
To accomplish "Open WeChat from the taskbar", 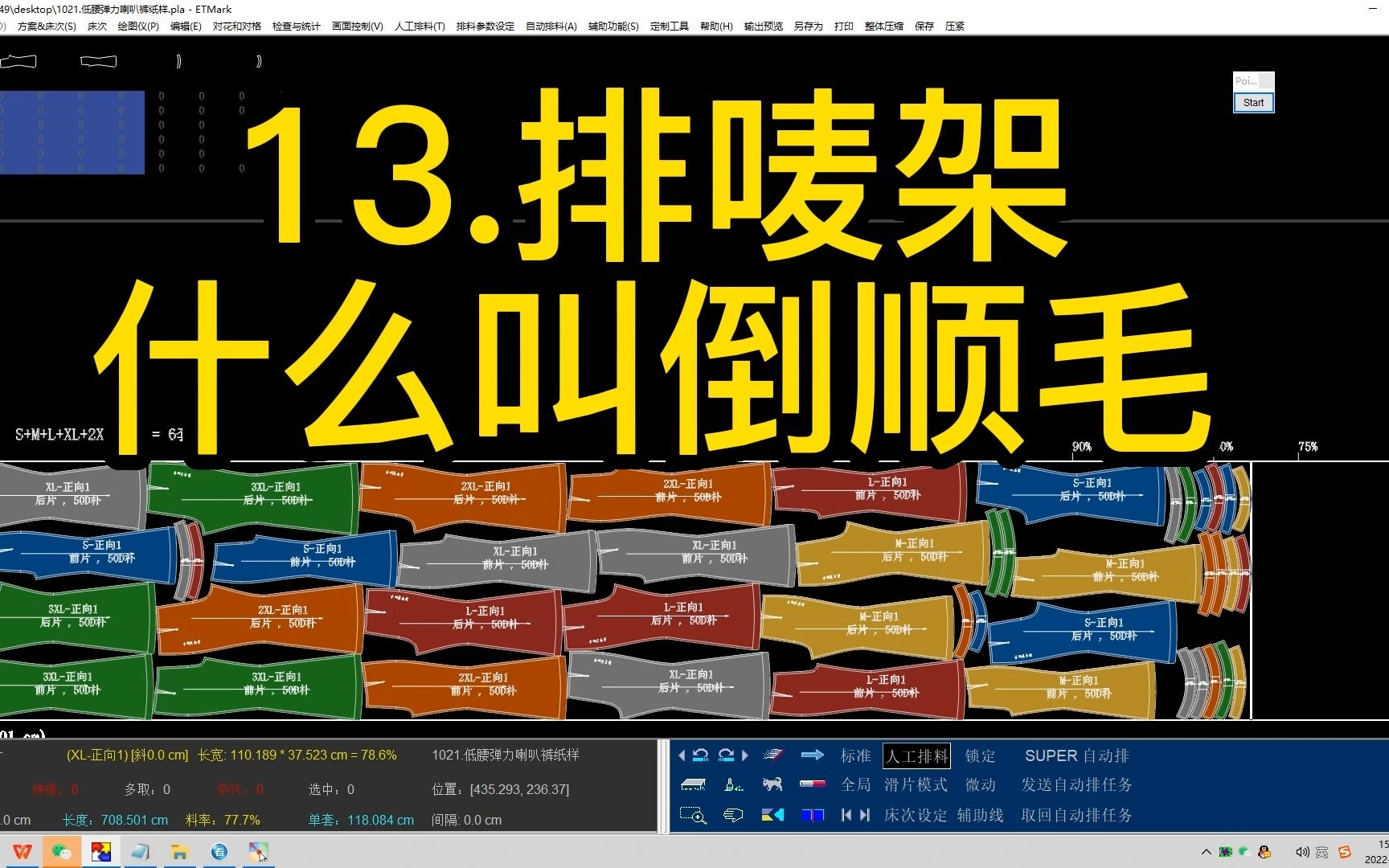I will click(61, 852).
